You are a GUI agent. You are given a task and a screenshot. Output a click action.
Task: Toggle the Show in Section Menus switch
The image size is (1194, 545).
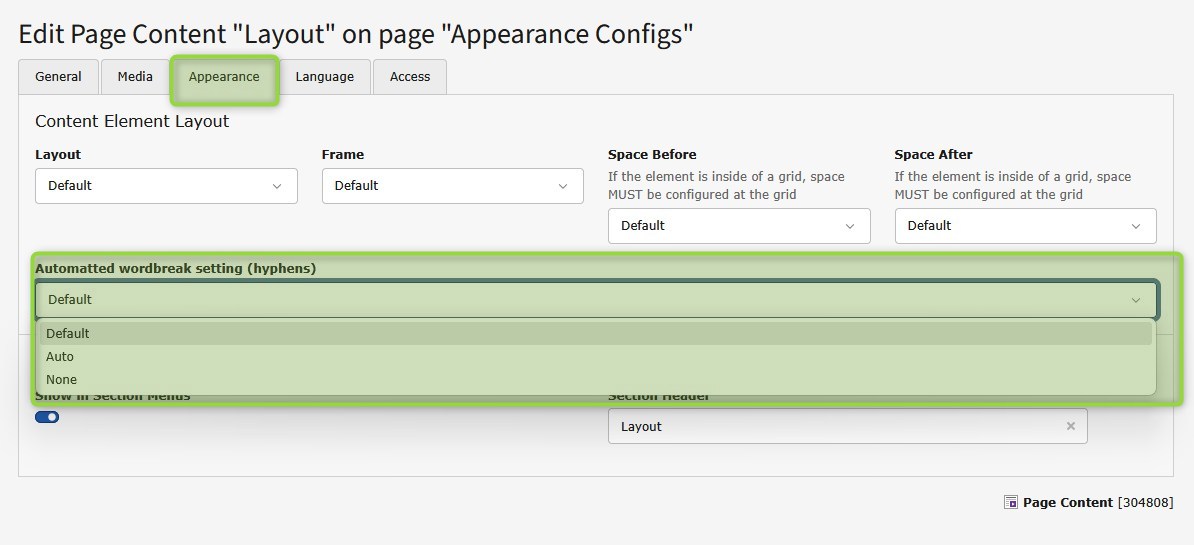(x=47, y=417)
